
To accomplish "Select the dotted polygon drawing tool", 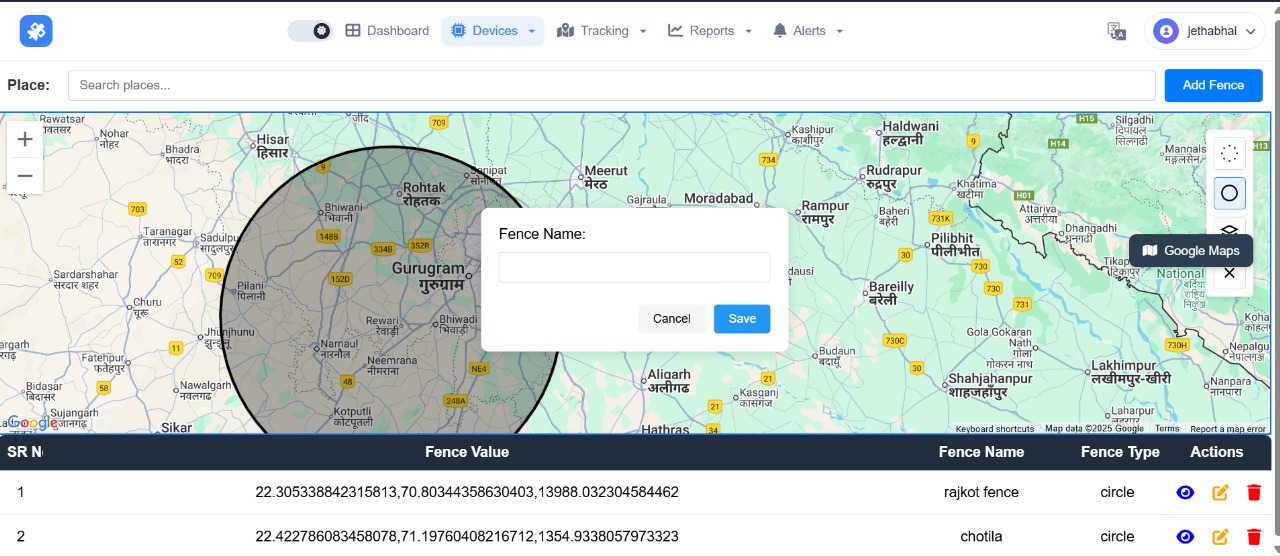I will tap(1229, 153).
